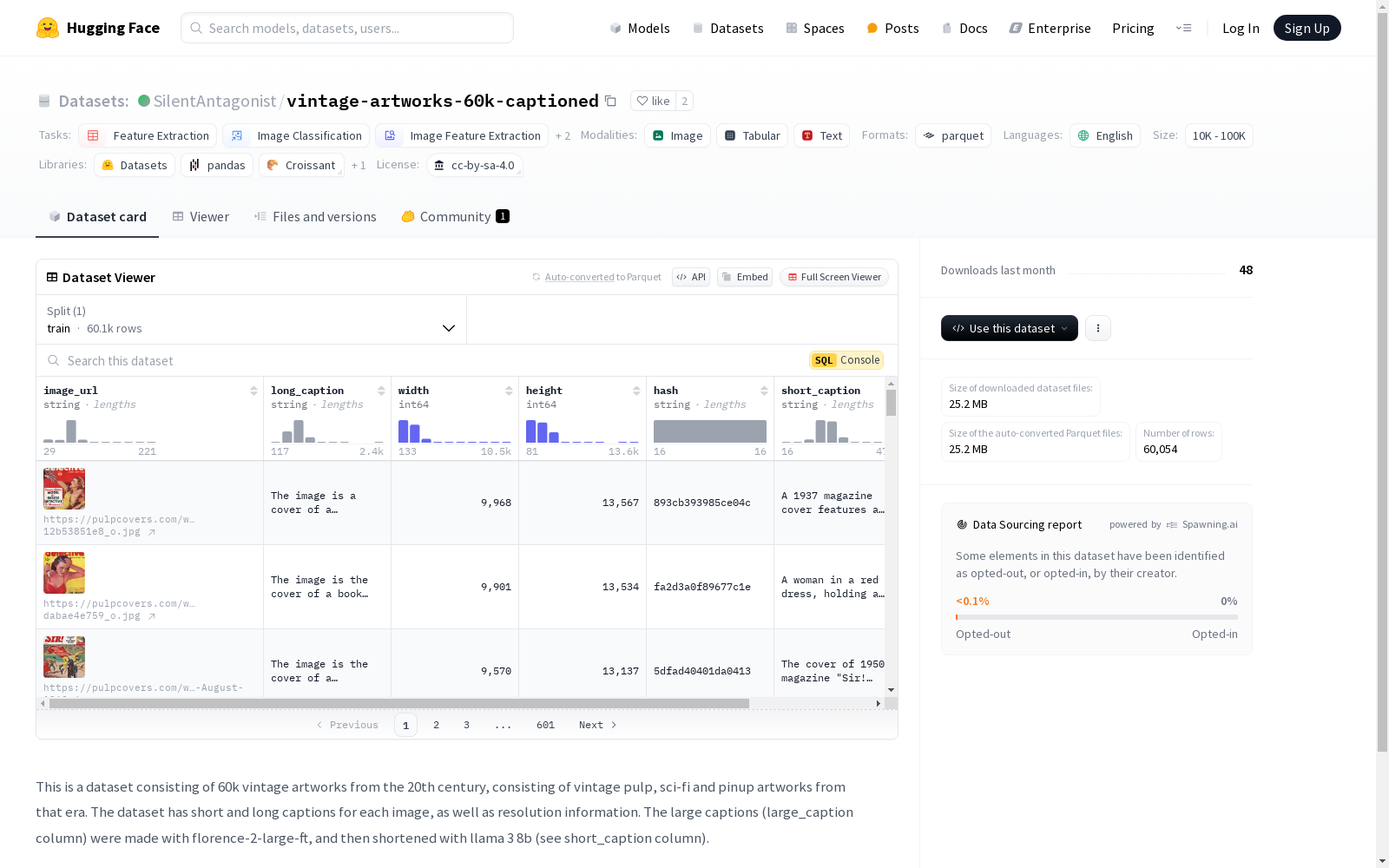Copy dataset name with the copy icon
Screen dimensions: 1389x868
(610, 101)
